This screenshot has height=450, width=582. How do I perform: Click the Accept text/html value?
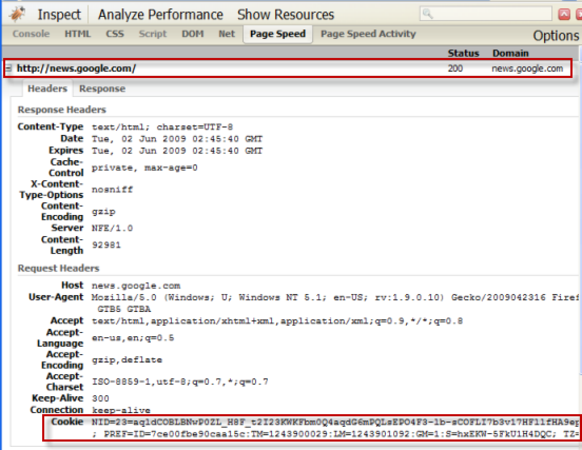click(x=277, y=321)
